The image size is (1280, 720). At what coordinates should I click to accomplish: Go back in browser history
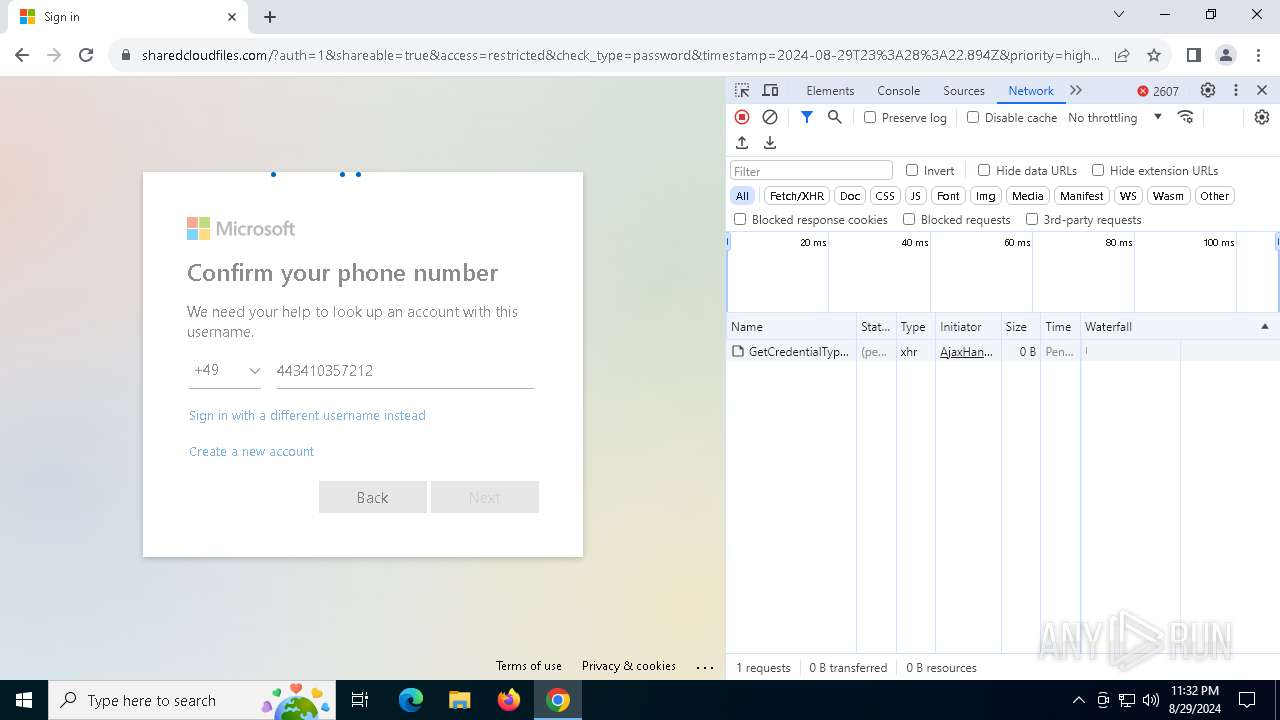point(22,55)
